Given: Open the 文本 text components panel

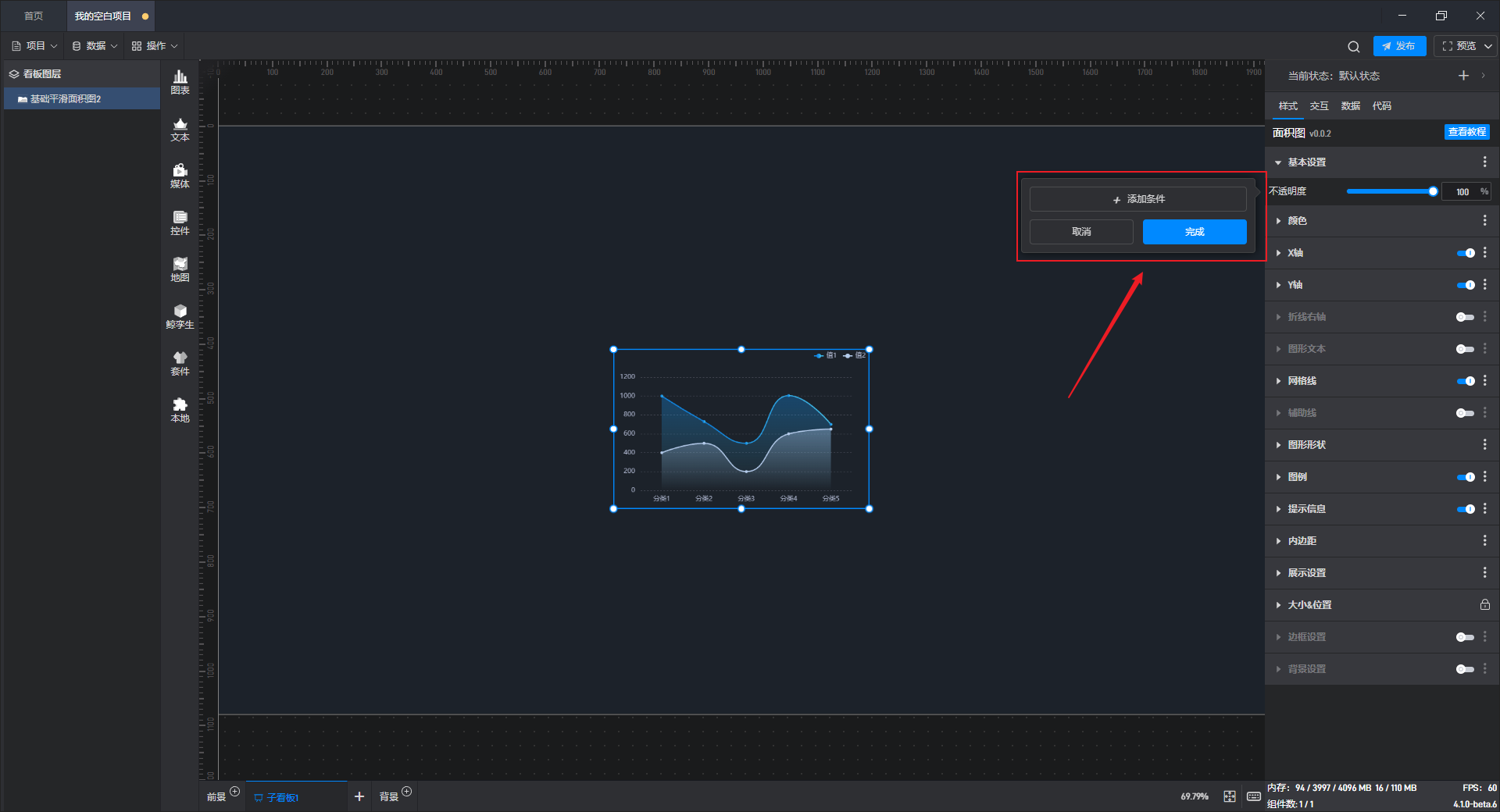Looking at the screenshot, I should pyautogui.click(x=180, y=129).
